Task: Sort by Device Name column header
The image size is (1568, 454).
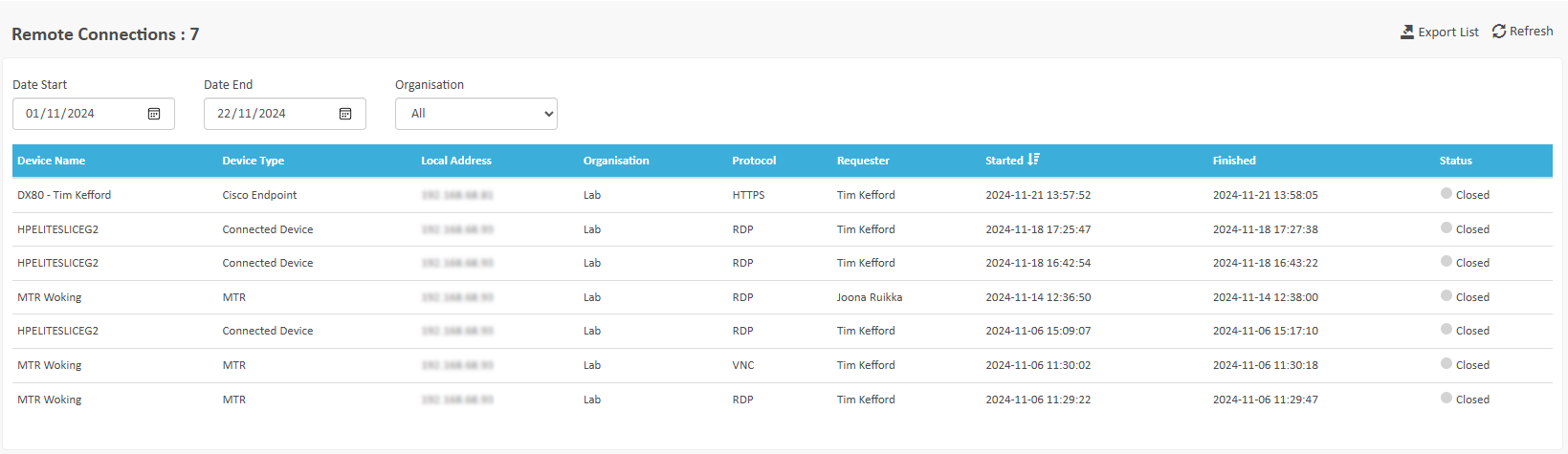Action: [x=52, y=161]
